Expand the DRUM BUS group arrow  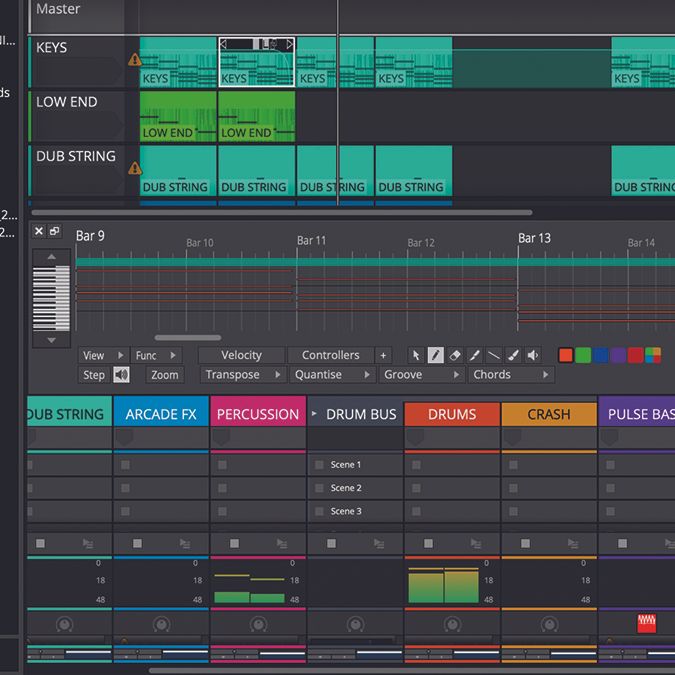[314, 414]
